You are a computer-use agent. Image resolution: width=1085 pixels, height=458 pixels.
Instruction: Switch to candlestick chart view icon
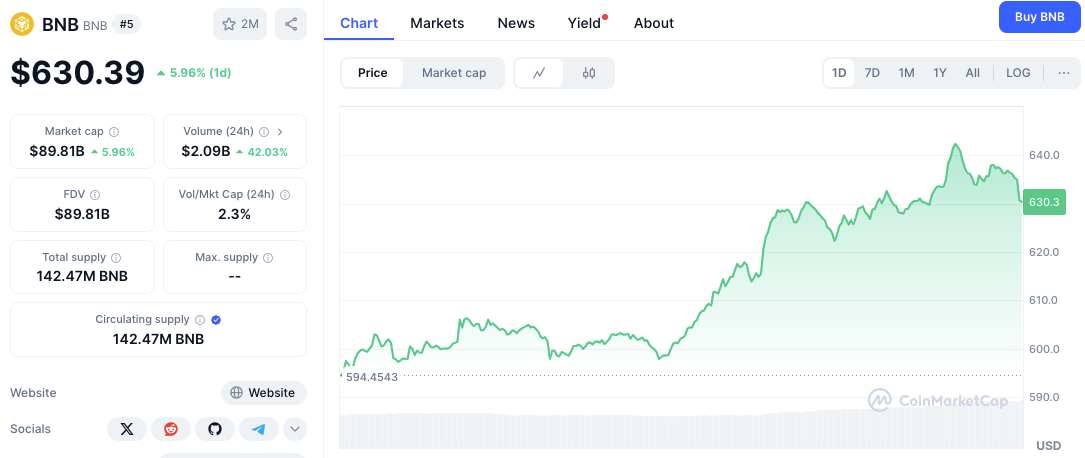pos(589,73)
